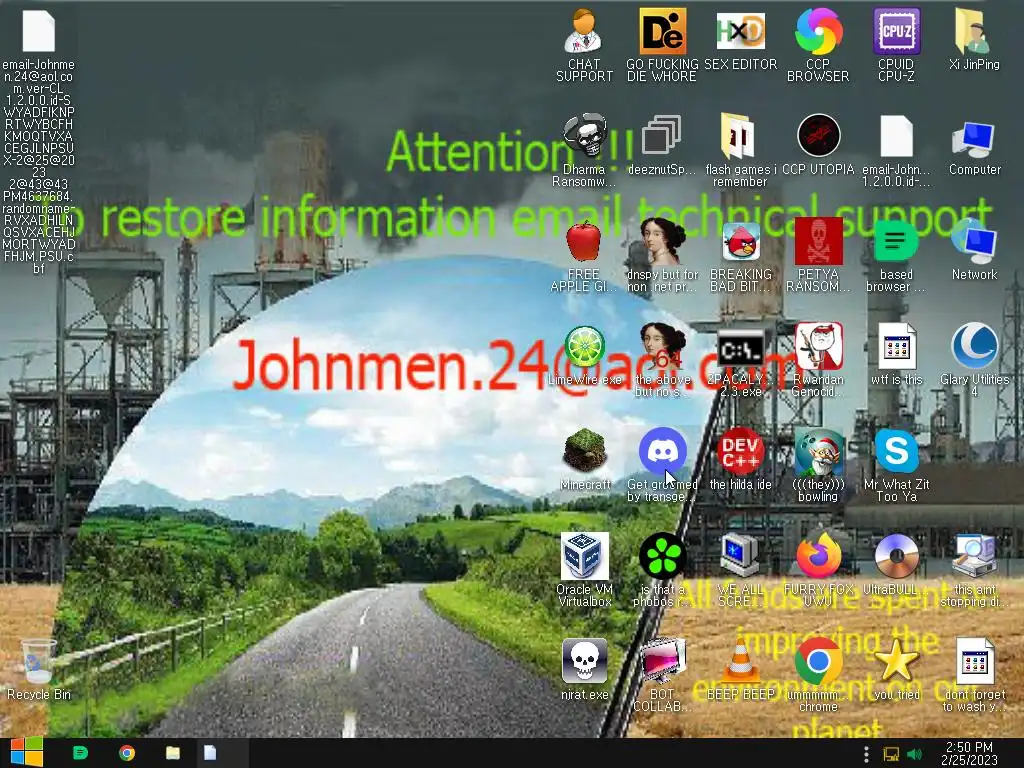Select the email-John... 1.2.0.0.id file in the icon grid

tap(896, 151)
